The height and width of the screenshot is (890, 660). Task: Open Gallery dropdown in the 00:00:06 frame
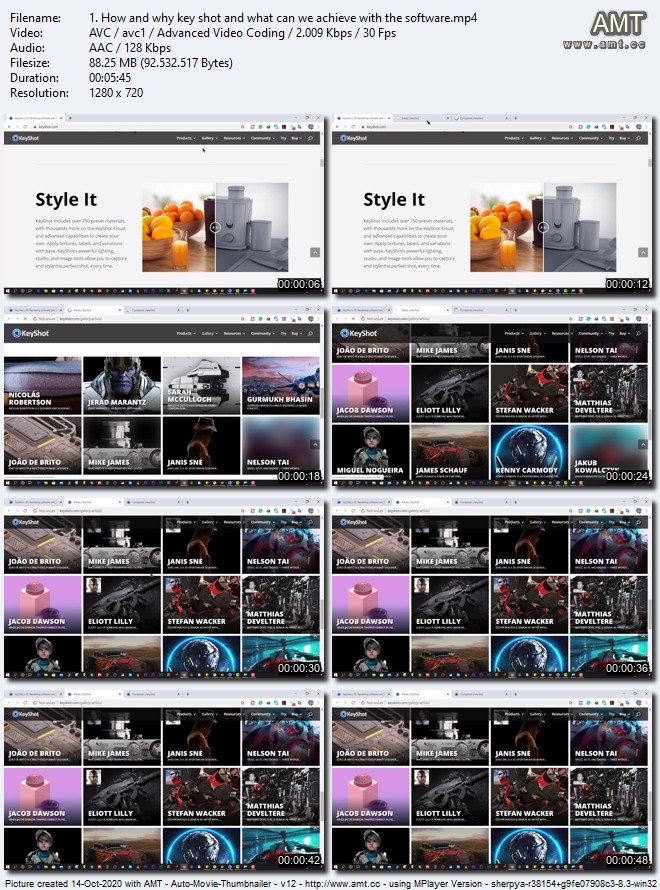point(209,138)
